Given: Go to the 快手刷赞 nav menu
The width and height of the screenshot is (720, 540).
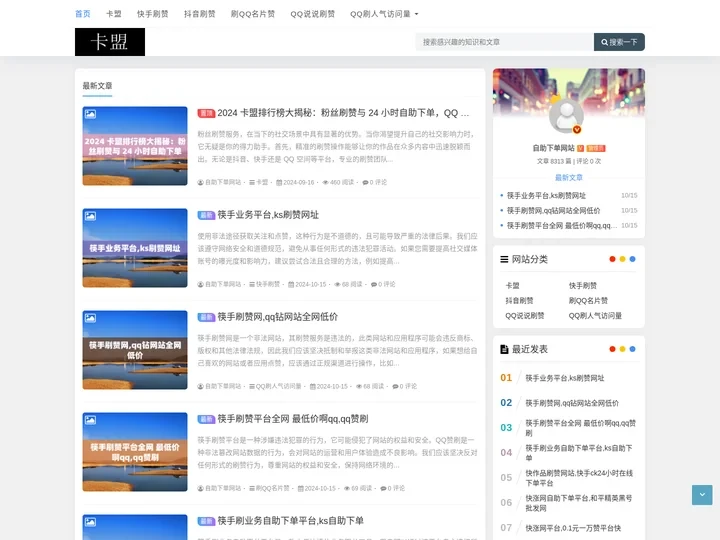Looking at the screenshot, I should [152, 14].
